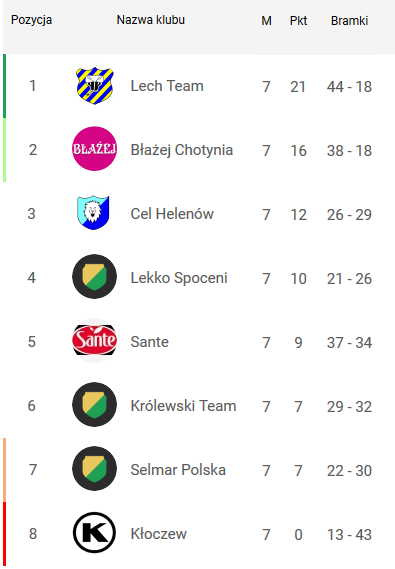Click the pink Błażej Chotynia logo
Viewport: 395px width, 569px height.
pyautogui.click(x=95, y=149)
